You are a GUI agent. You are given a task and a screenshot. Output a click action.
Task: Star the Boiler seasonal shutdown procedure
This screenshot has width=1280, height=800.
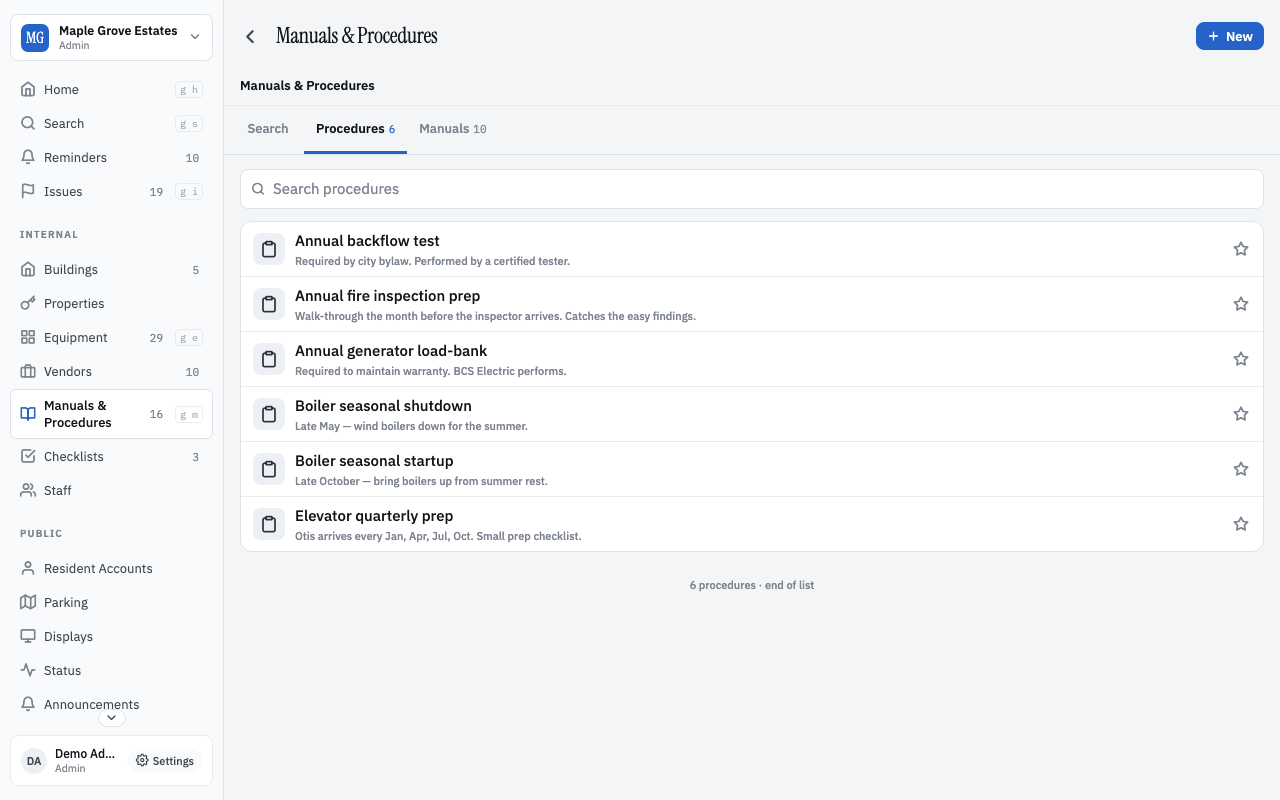pos(1241,414)
